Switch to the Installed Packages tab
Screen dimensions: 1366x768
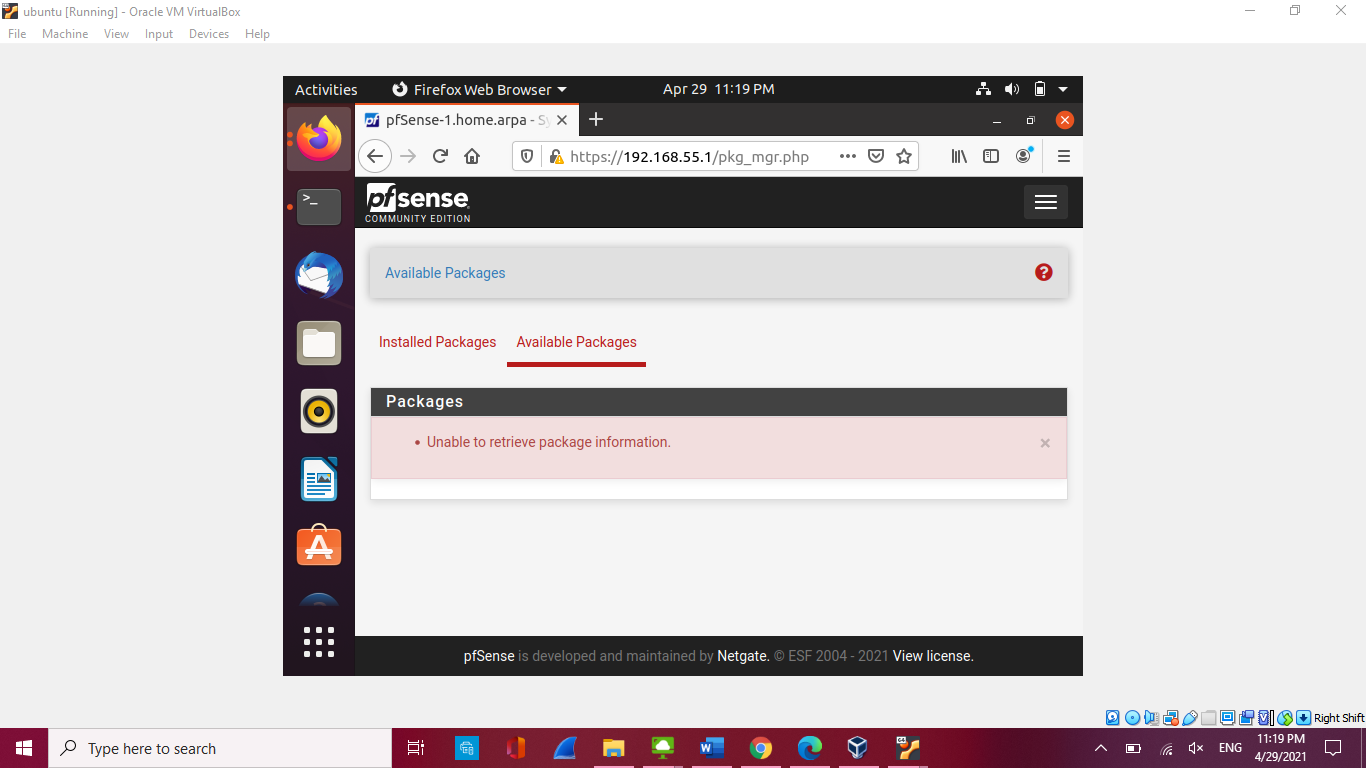(x=437, y=342)
